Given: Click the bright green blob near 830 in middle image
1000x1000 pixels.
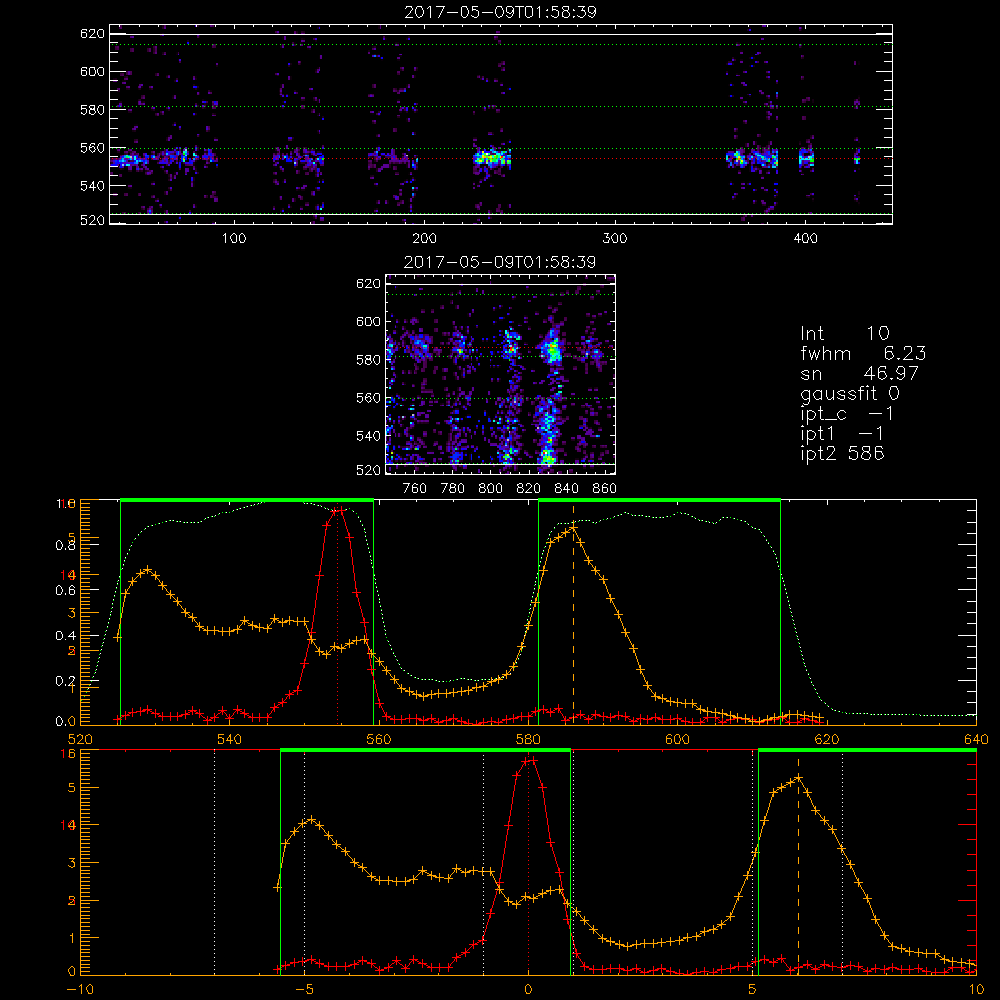Looking at the screenshot, I should coord(551,349).
